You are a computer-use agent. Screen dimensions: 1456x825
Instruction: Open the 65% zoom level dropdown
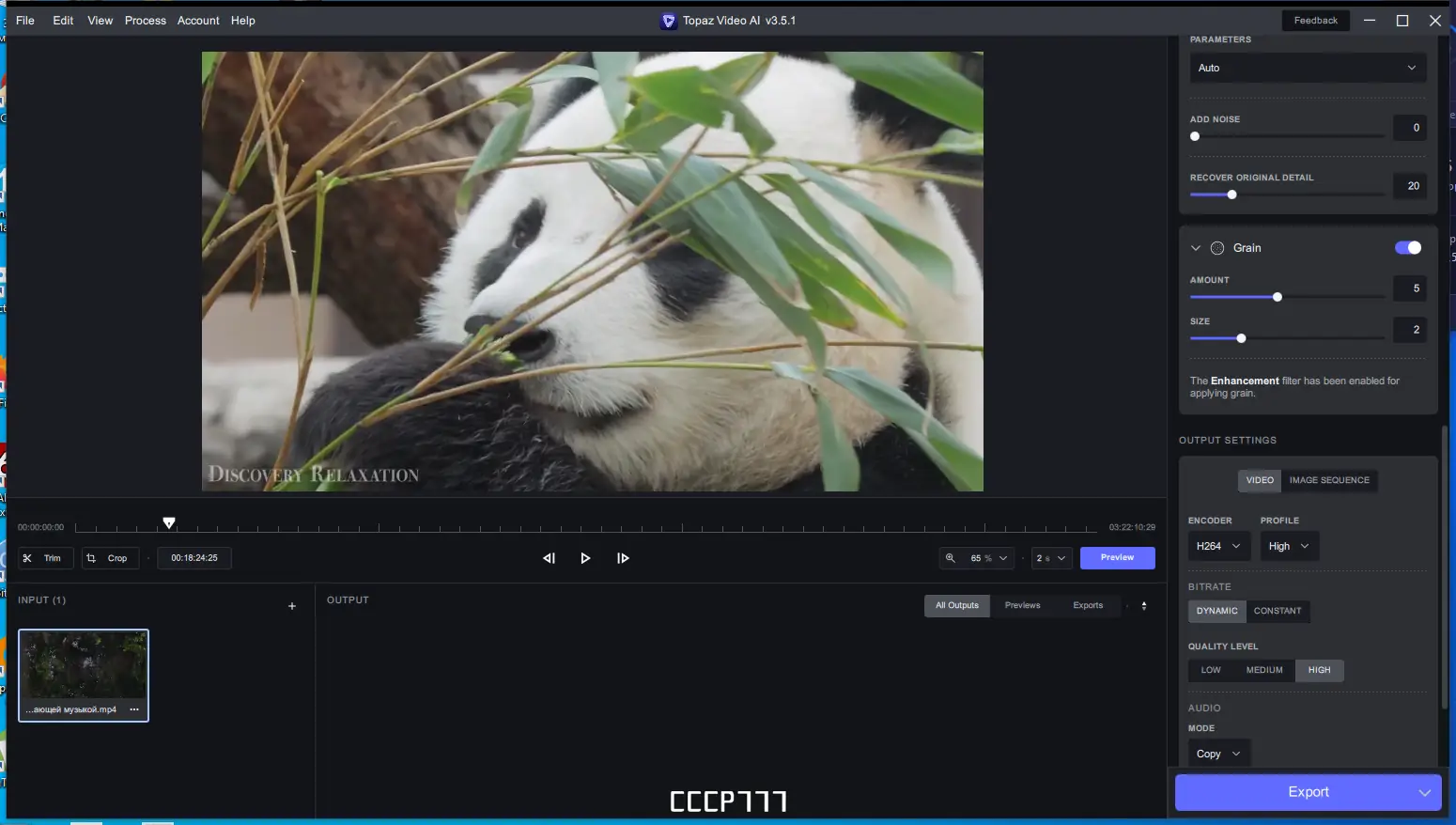(x=978, y=558)
